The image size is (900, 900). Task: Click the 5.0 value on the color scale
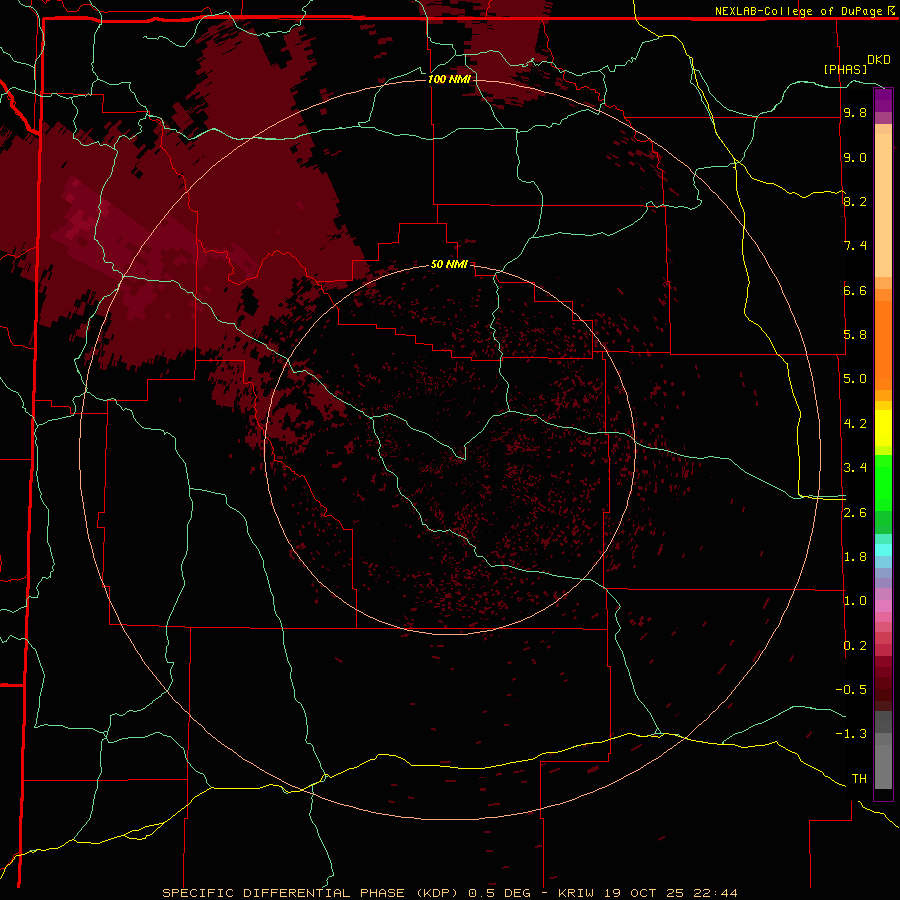click(855, 379)
